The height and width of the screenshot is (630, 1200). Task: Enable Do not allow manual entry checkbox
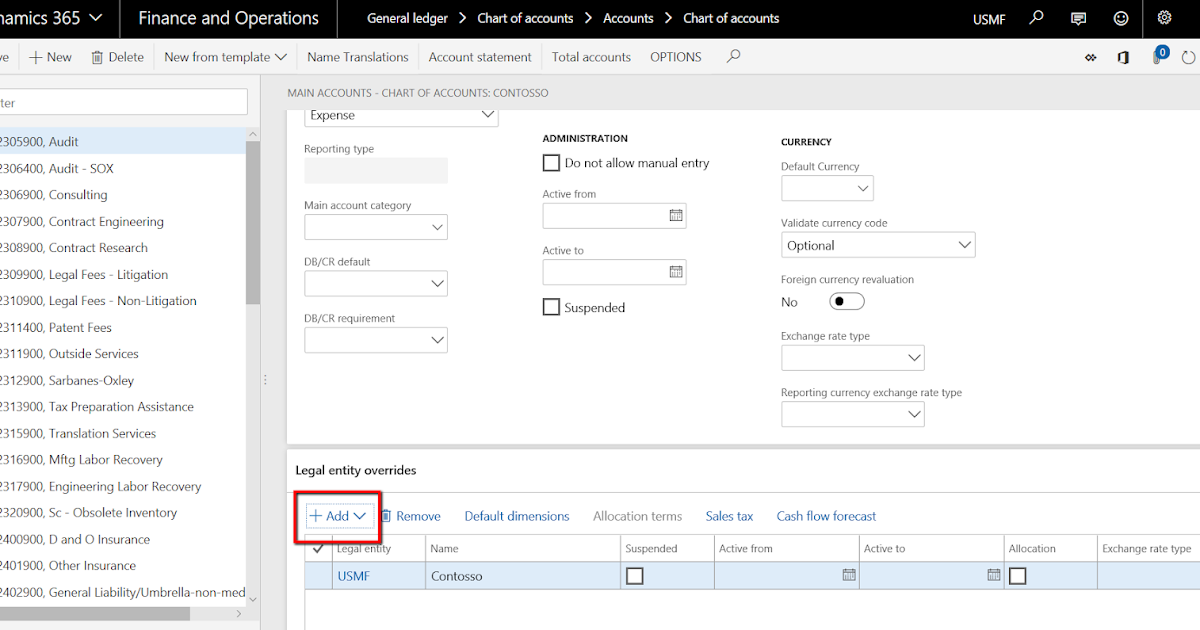551,162
